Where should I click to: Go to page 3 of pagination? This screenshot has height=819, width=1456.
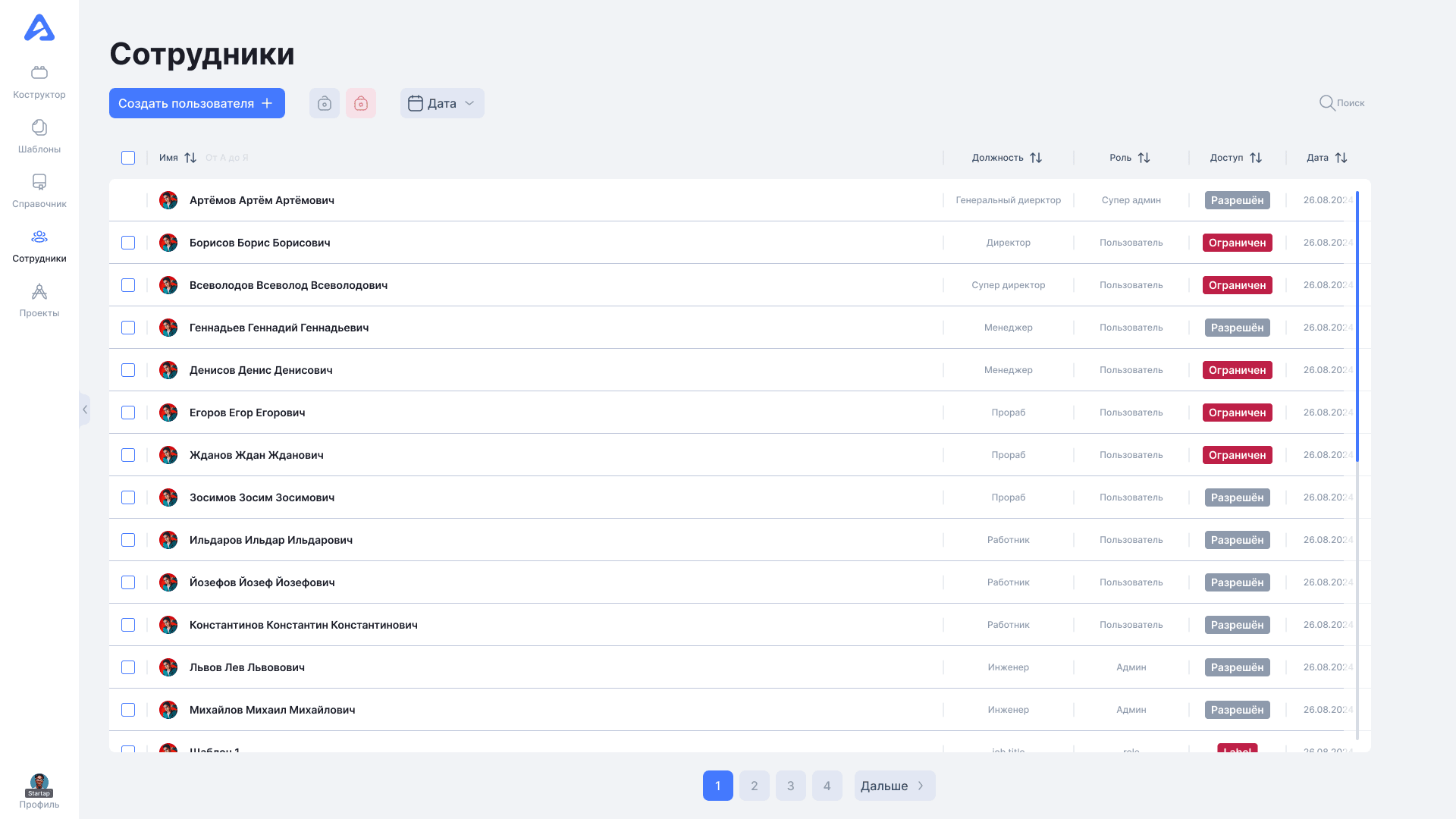(x=790, y=786)
